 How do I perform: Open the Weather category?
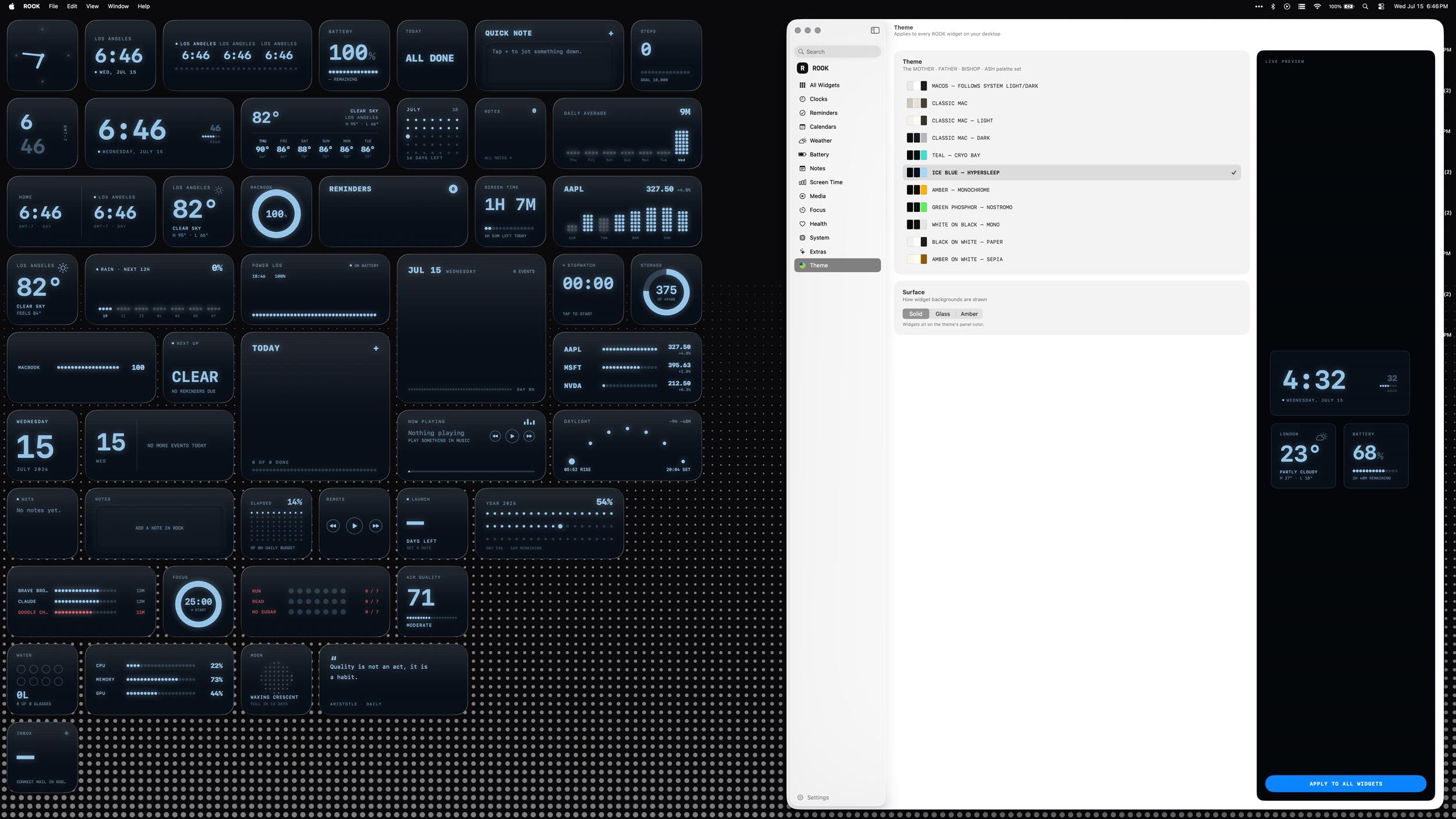coord(837,141)
